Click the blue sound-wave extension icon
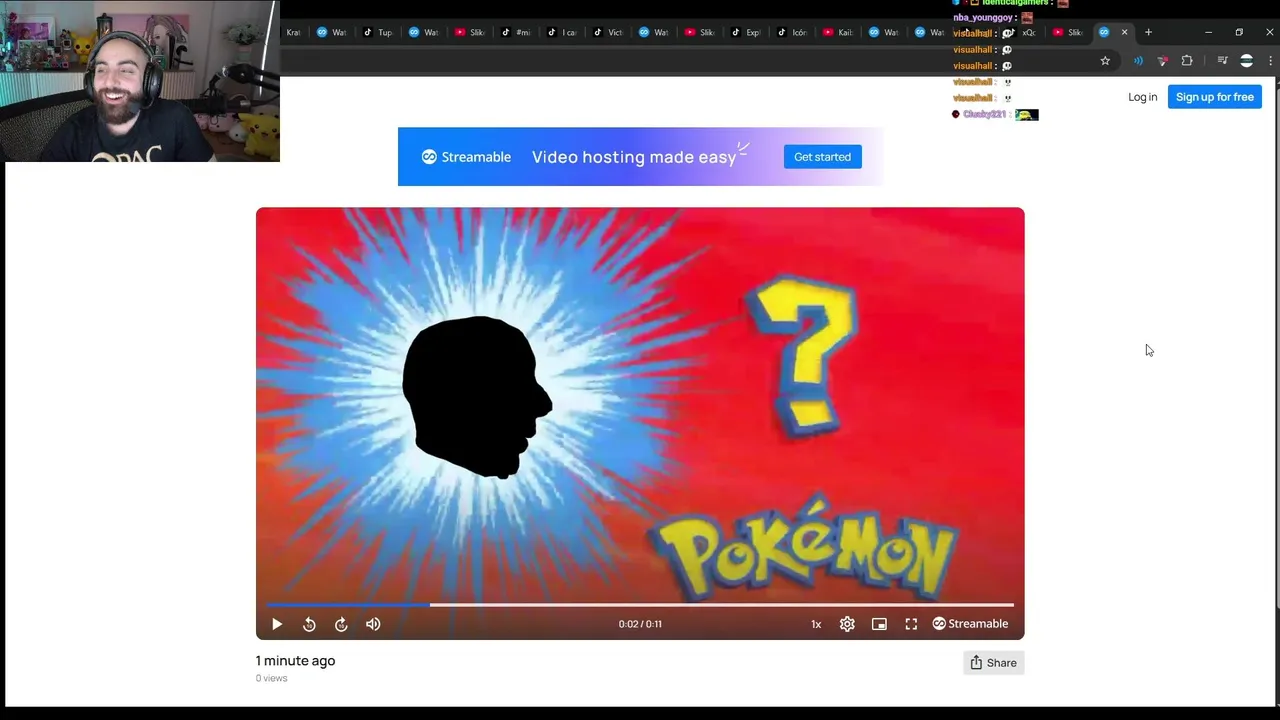This screenshot has height=720, width=1280. [1138, 61]
